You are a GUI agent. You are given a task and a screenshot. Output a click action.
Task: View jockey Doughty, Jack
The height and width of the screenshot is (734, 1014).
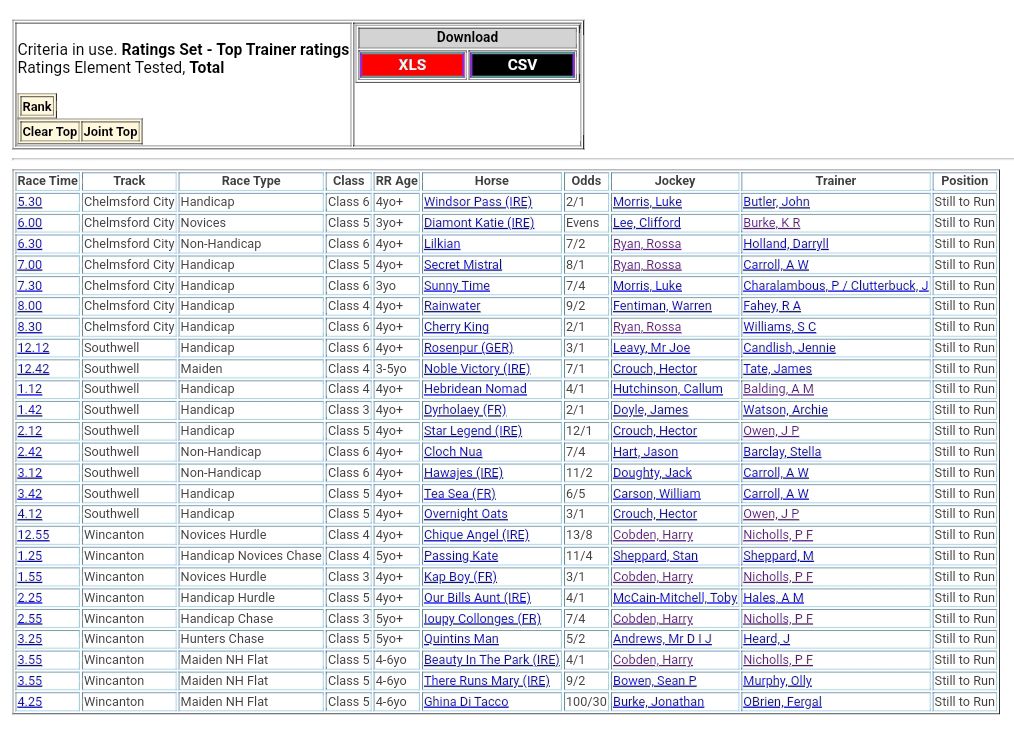pyautogui.click(x=652, y=473)
